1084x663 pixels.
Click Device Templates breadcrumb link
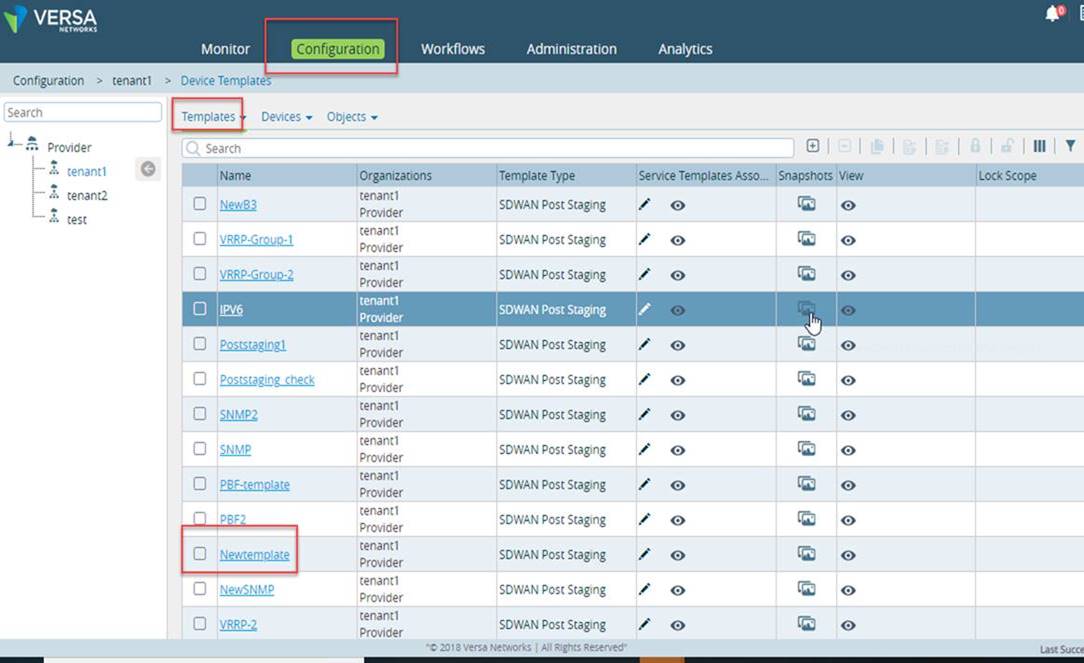tap(225, 81)
